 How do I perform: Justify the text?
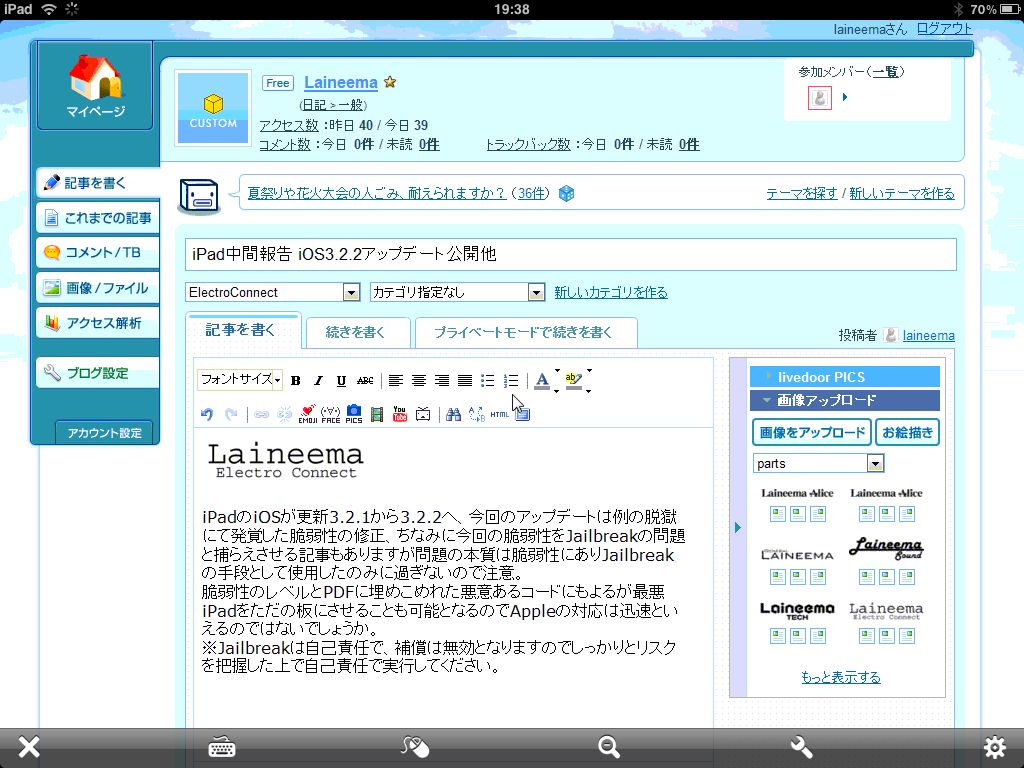click(465, 380)
